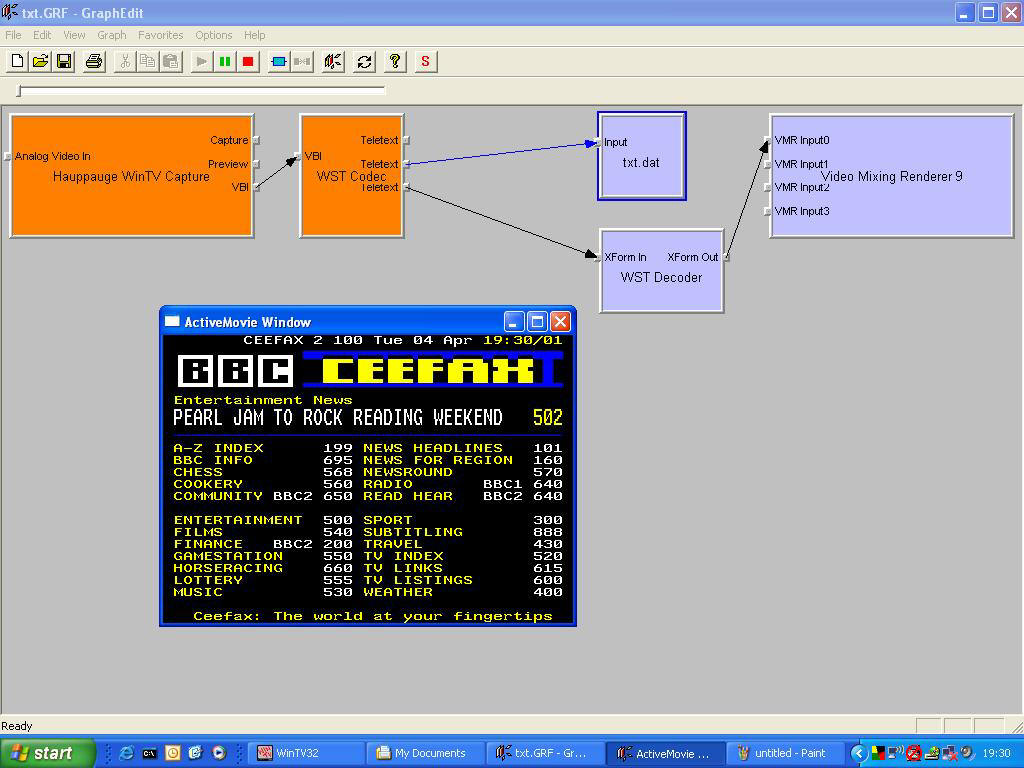Open the Edit menu
Viewport: 1024px width, 768px height.
coord(42,35)
